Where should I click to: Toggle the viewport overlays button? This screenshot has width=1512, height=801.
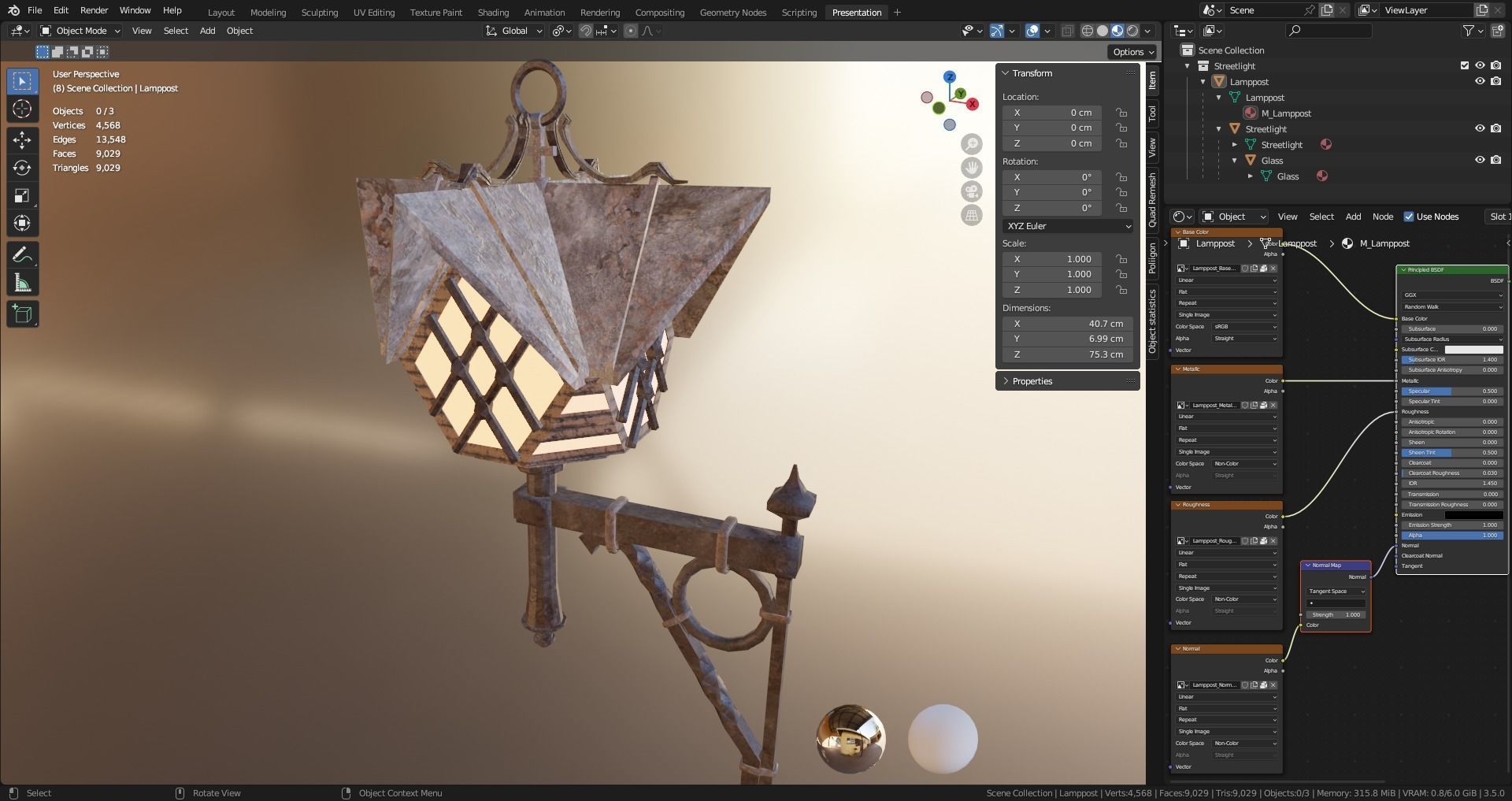[x=1032, y=31]
